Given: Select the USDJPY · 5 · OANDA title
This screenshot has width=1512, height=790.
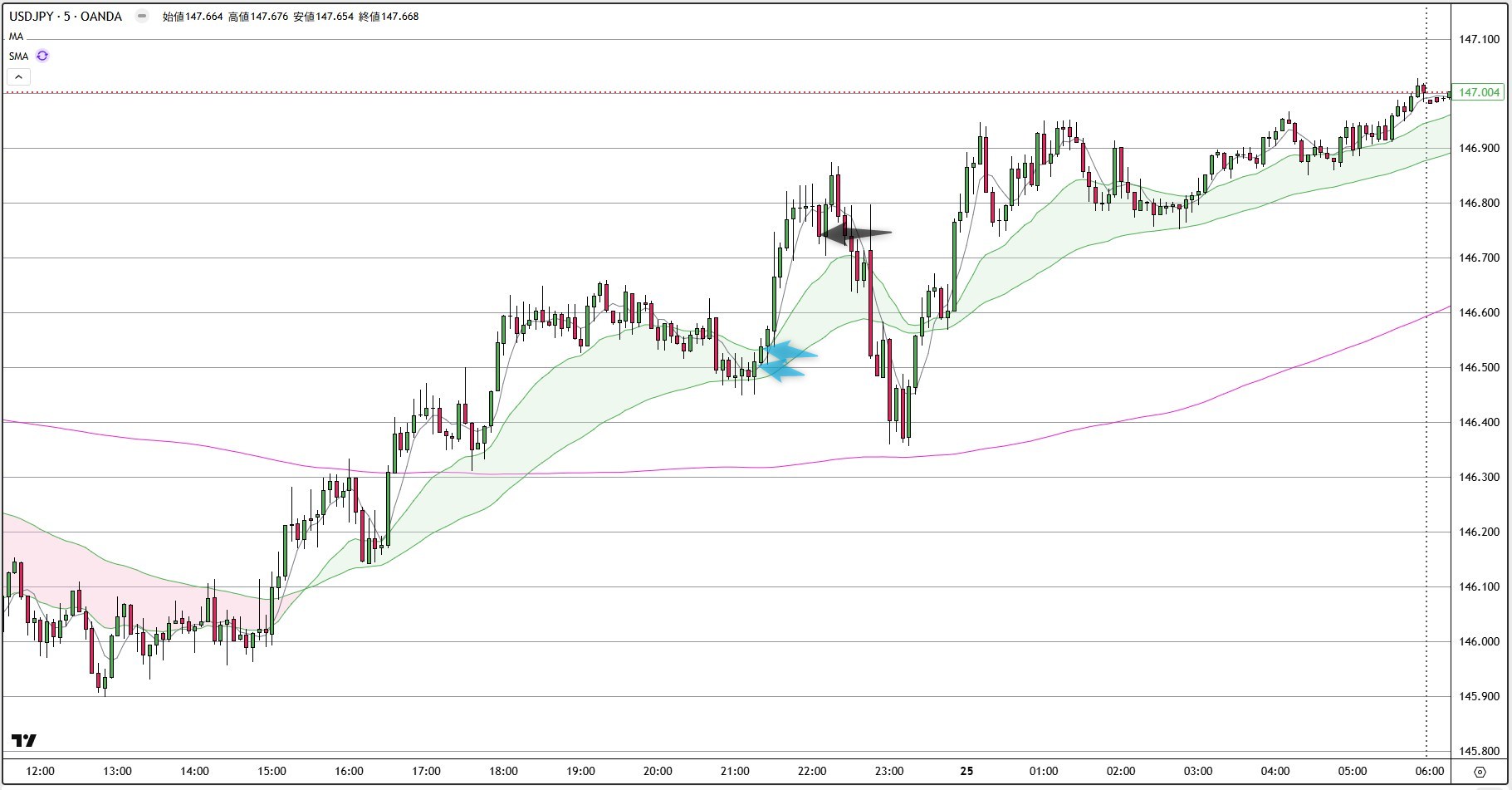Looking at the screenshot, I should 66,16.
